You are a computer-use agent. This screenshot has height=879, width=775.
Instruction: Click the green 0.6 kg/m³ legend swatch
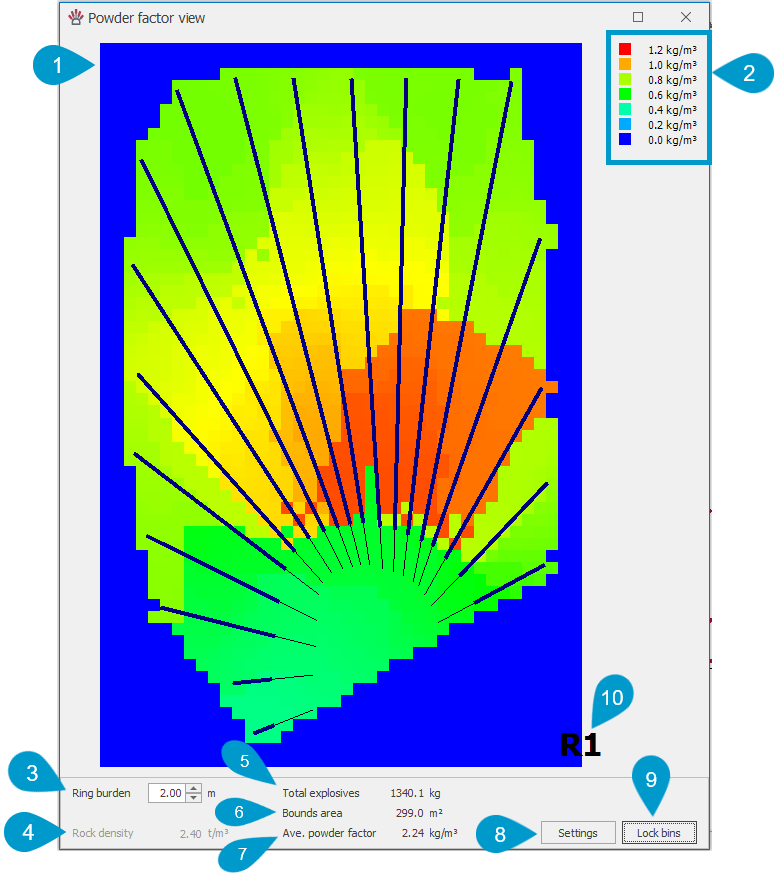coord(625,94)
